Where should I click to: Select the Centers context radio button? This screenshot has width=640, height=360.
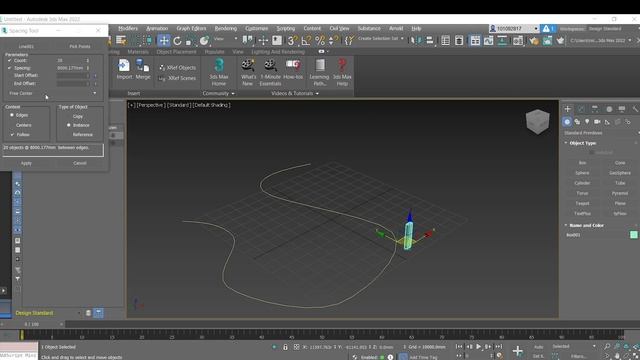[12, 125]
